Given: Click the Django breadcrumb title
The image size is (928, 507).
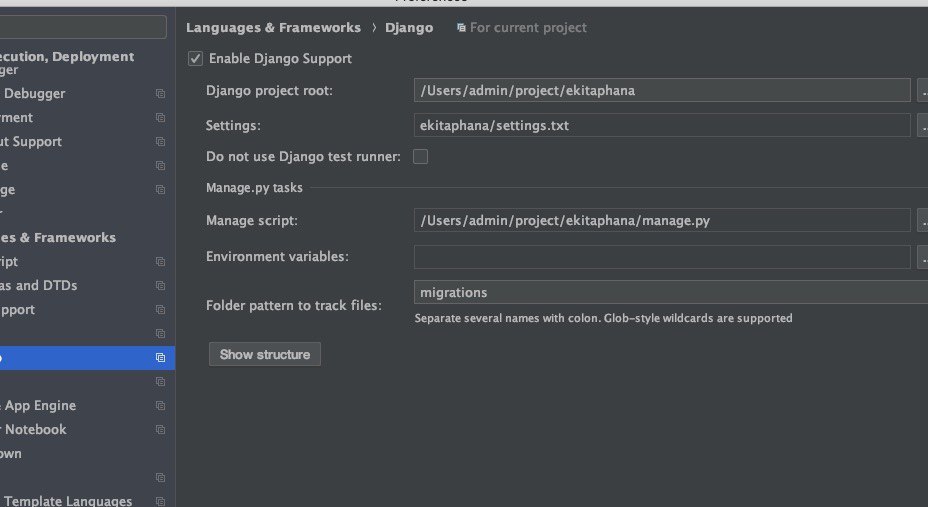Looking at the screenshot, I should pyautogui.click(x=409, y=28).
